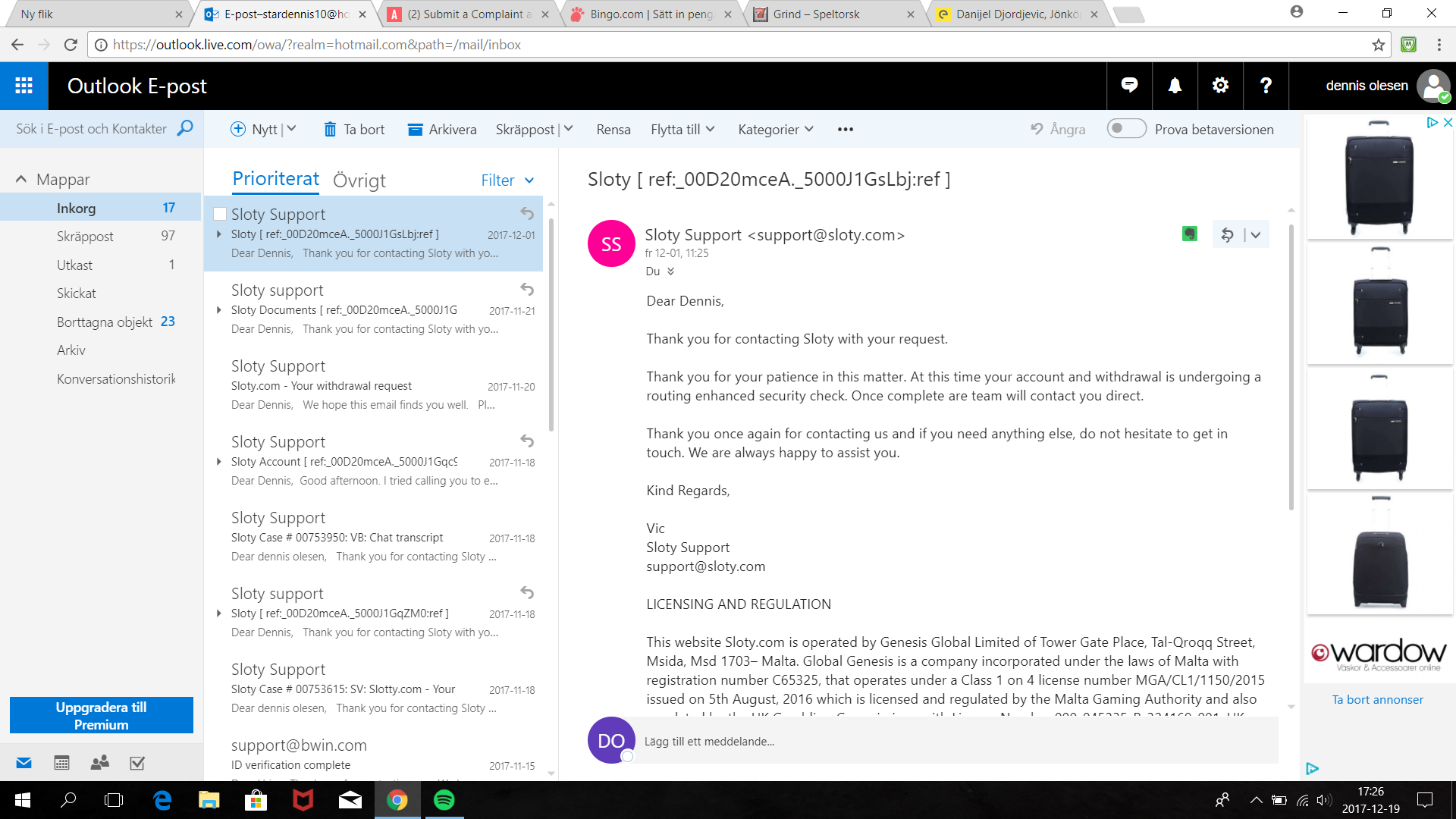Tick the checkbox on the selected Sloty Support mail
Screen dimensions: 1456x819
220,214
